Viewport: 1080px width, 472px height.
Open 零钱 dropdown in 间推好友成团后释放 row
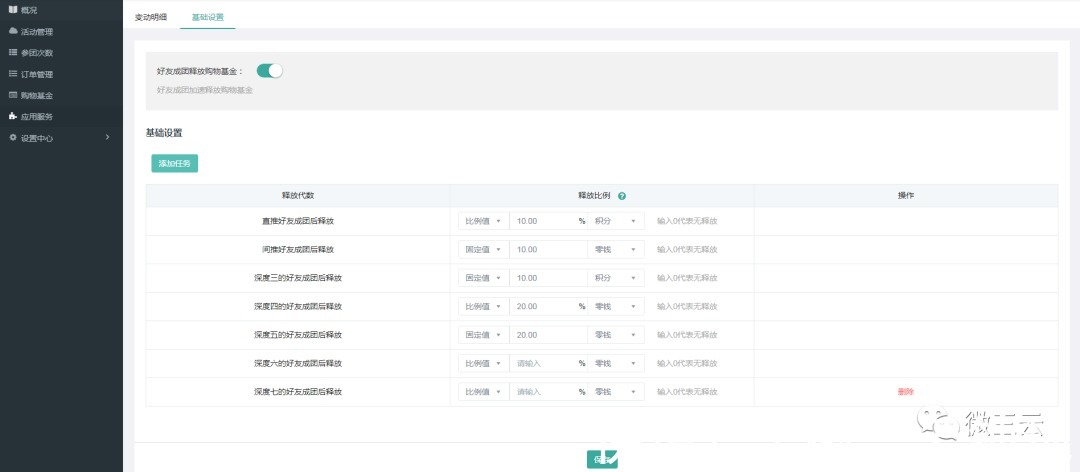616,249
